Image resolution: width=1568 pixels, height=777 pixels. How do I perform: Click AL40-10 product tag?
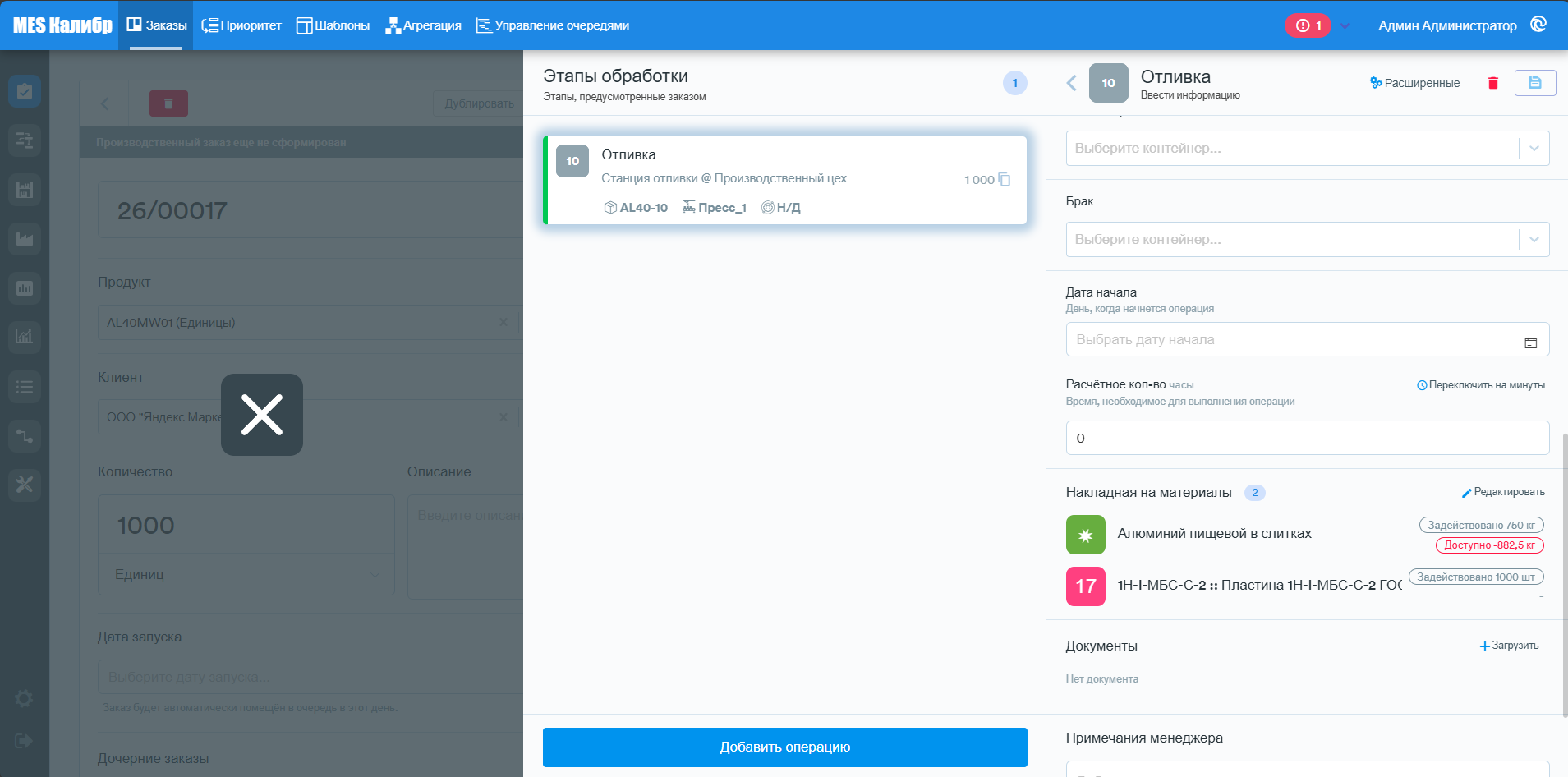pos(636,208)
